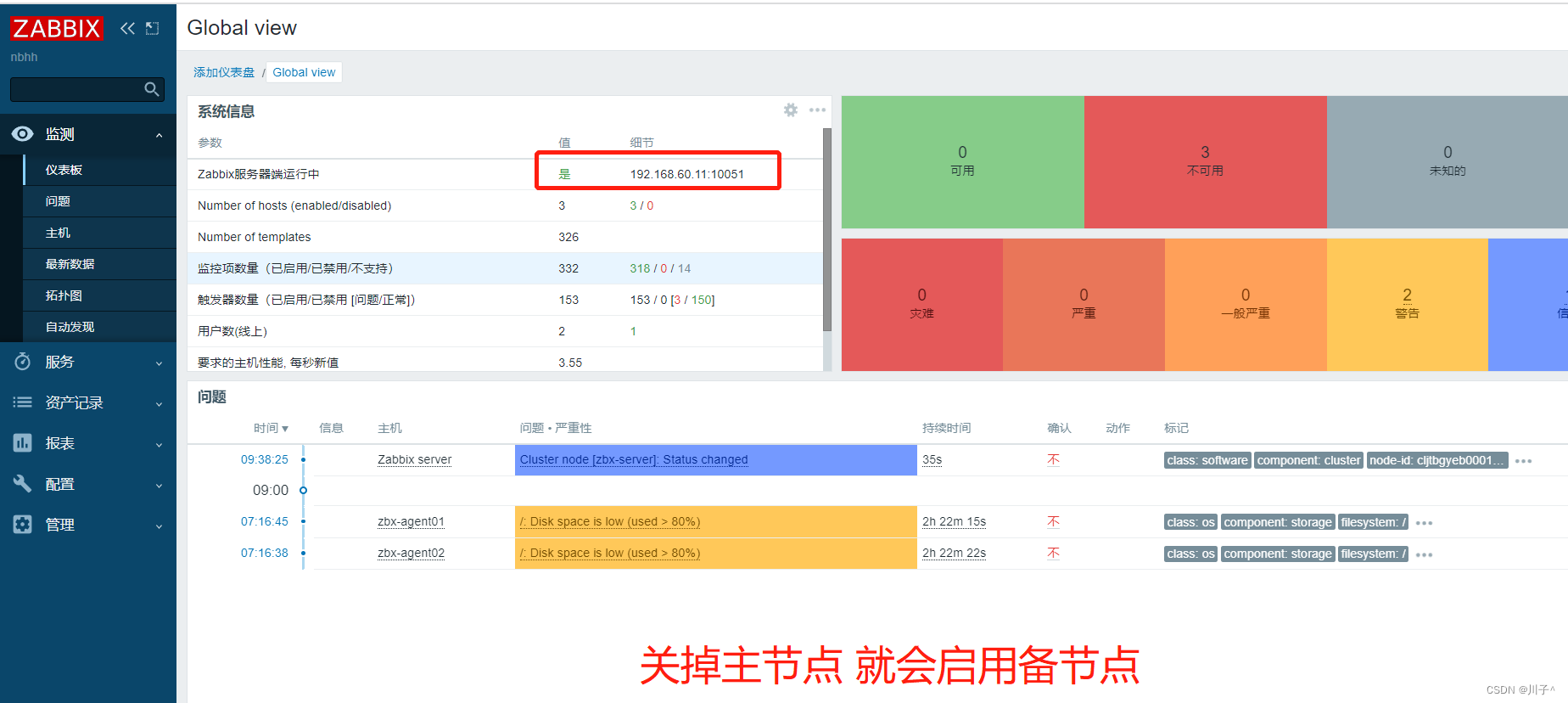Click the monitoring eye icon
The image size is (1568, 703).
click(23, 134)
